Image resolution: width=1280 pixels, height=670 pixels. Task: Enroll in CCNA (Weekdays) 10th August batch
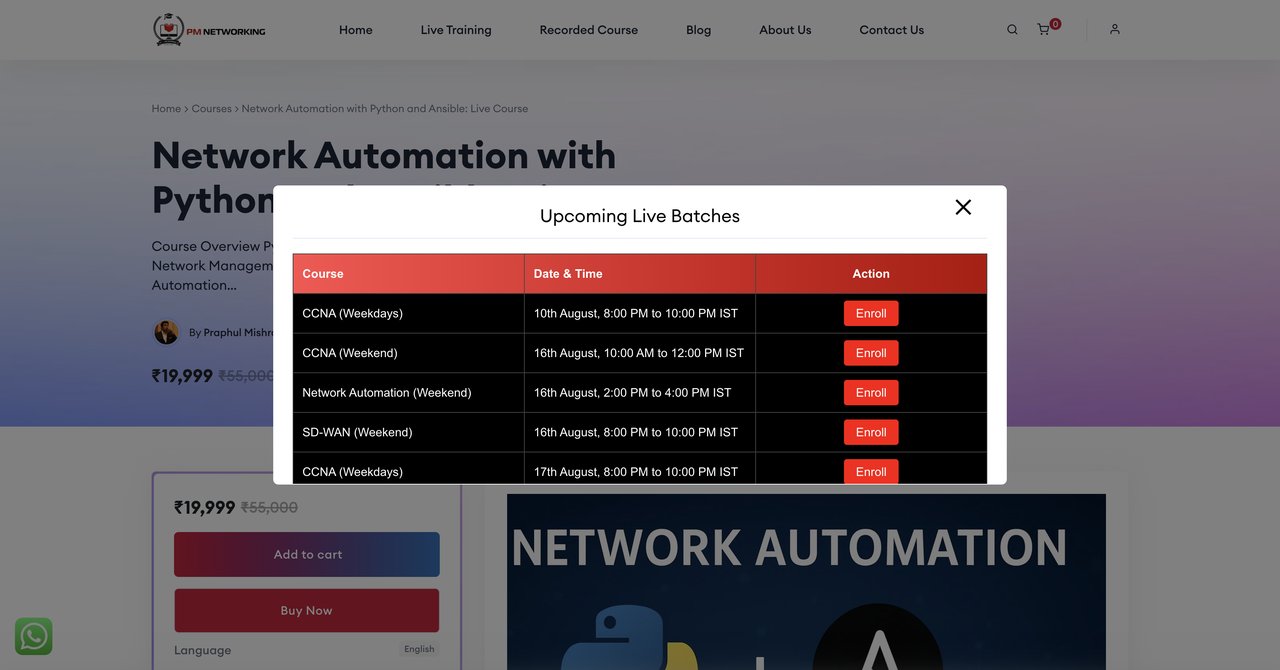pos(871,313)
